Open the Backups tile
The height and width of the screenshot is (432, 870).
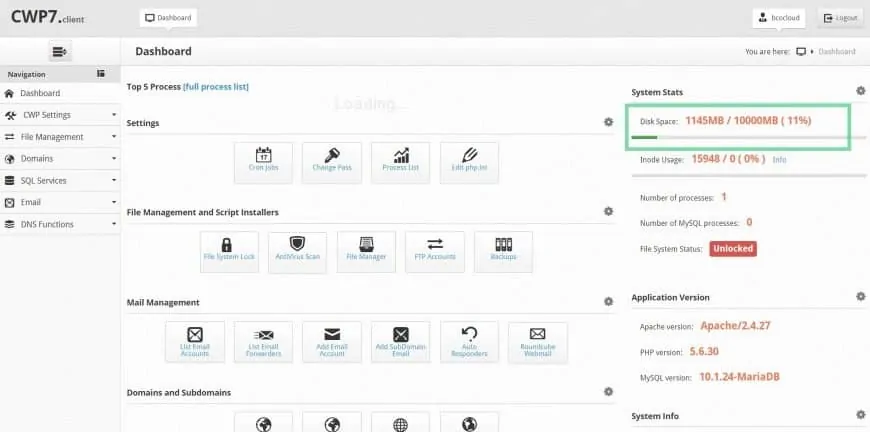coord(503,252)
